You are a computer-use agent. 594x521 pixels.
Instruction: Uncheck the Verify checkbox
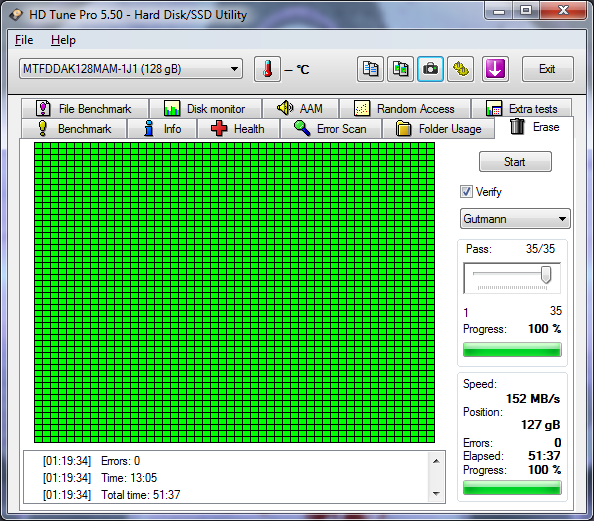pos(466,192)
